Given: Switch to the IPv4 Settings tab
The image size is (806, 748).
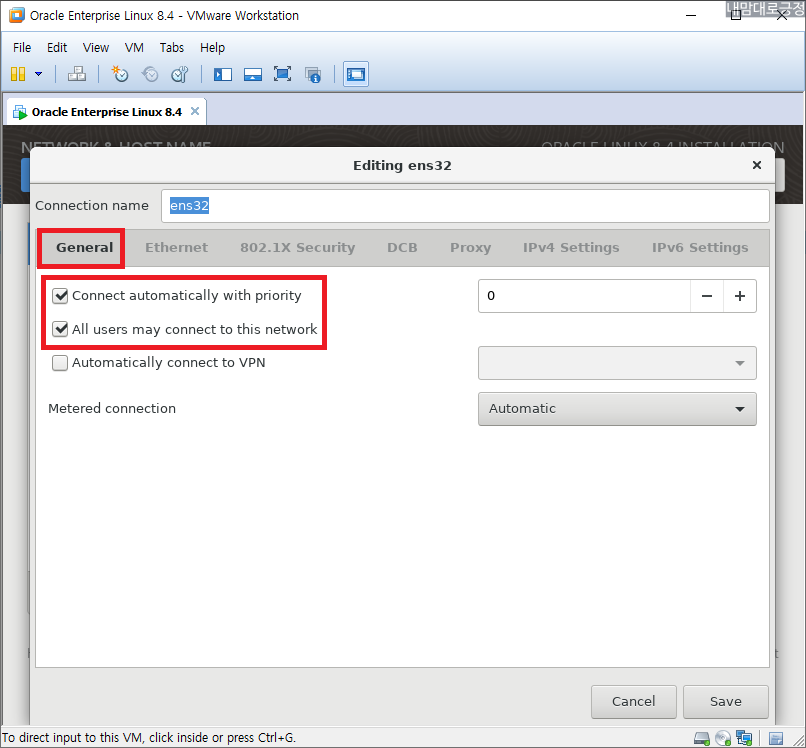Looking at the screenshot, I should click(x=571, y=248).
